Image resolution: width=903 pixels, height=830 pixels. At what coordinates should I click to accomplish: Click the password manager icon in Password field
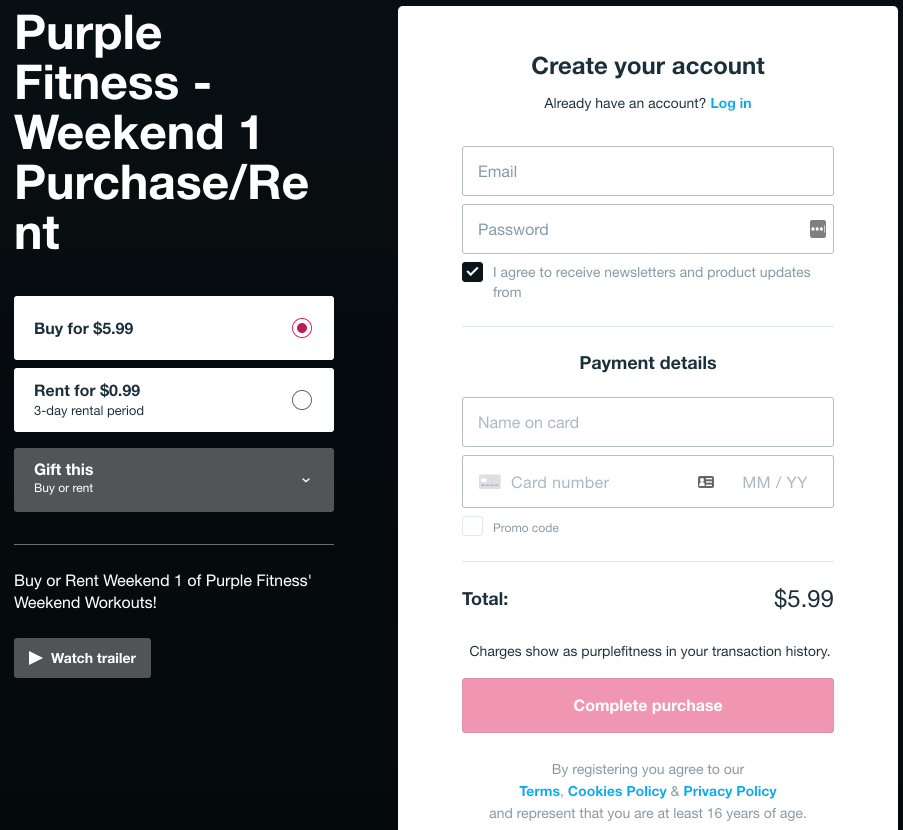coord(817,229)
